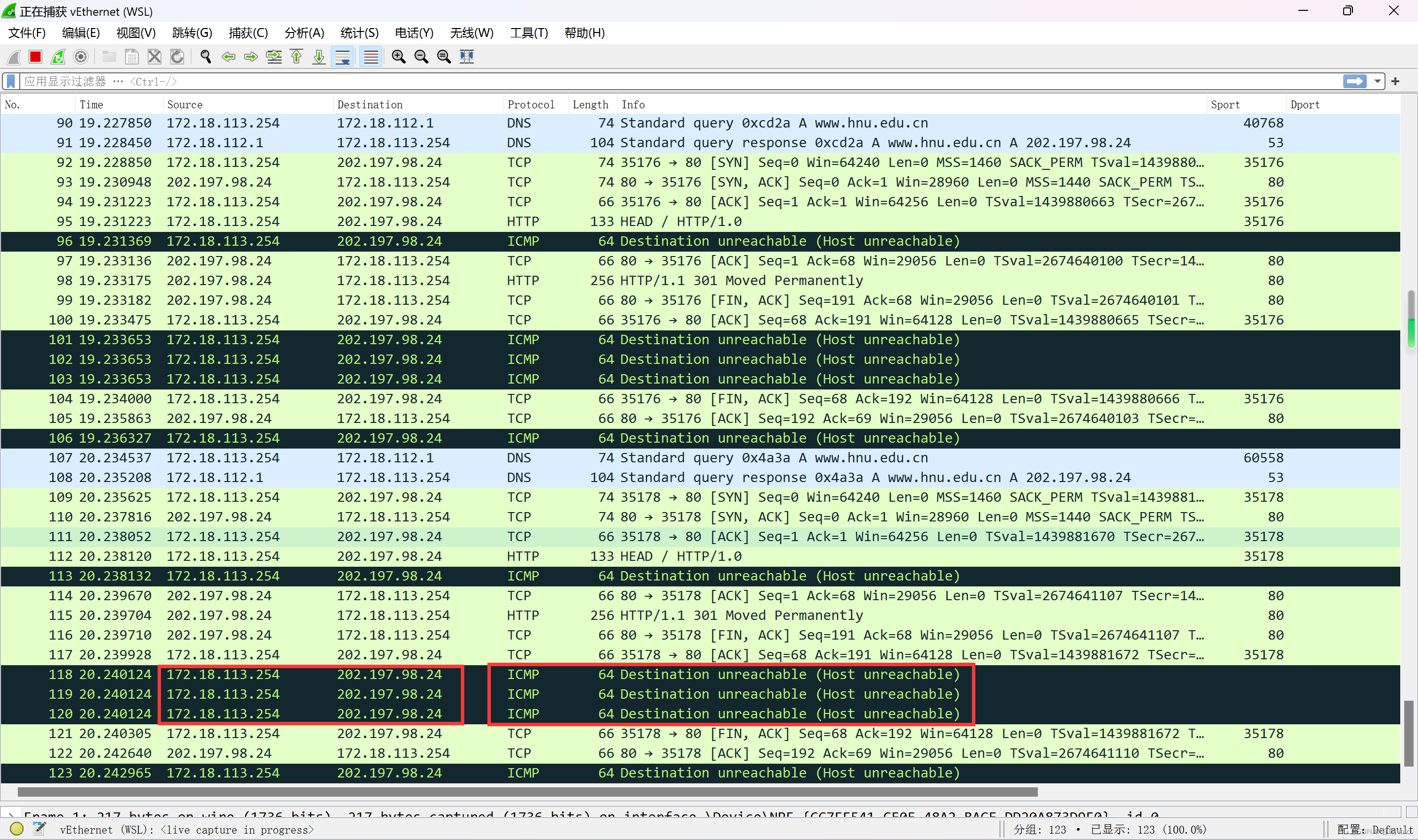Add a filter button with plus
Screen dimensions: 1418x840
[1395, 82]
